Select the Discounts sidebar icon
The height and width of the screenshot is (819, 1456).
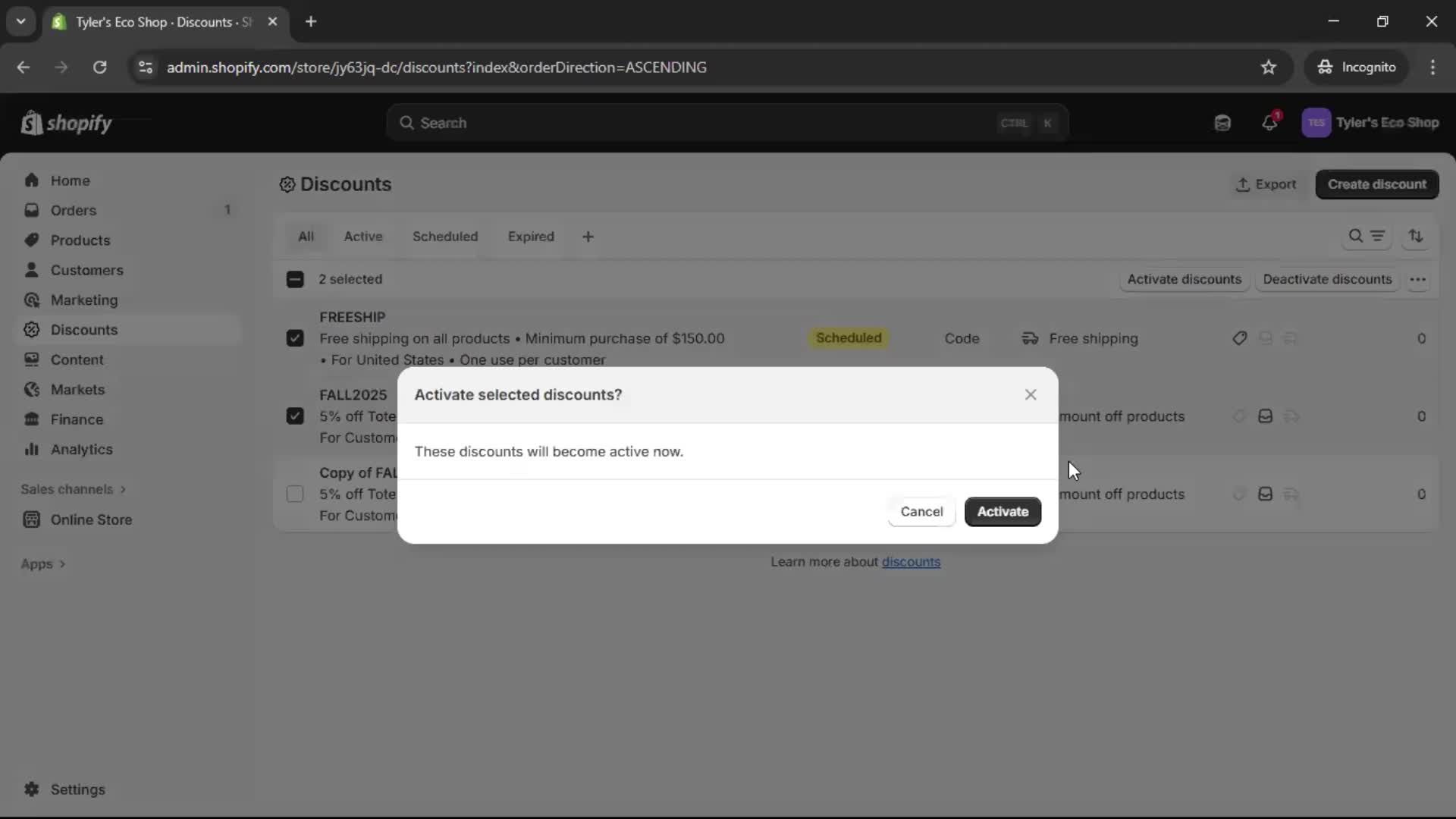pyautogui.click(x=31, y=330)
